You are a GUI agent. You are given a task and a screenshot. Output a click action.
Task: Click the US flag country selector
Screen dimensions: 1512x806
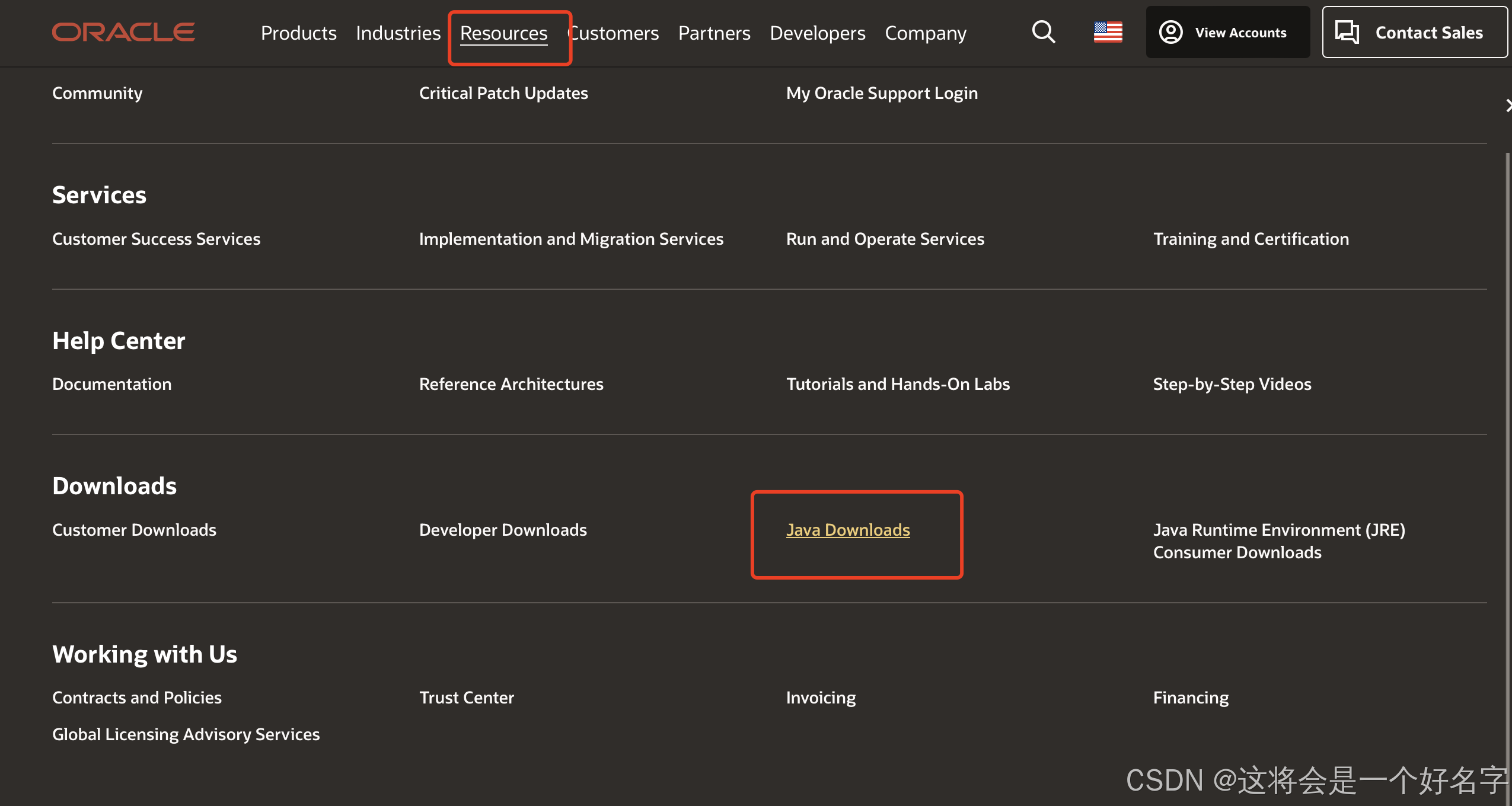click(1108, 32)
